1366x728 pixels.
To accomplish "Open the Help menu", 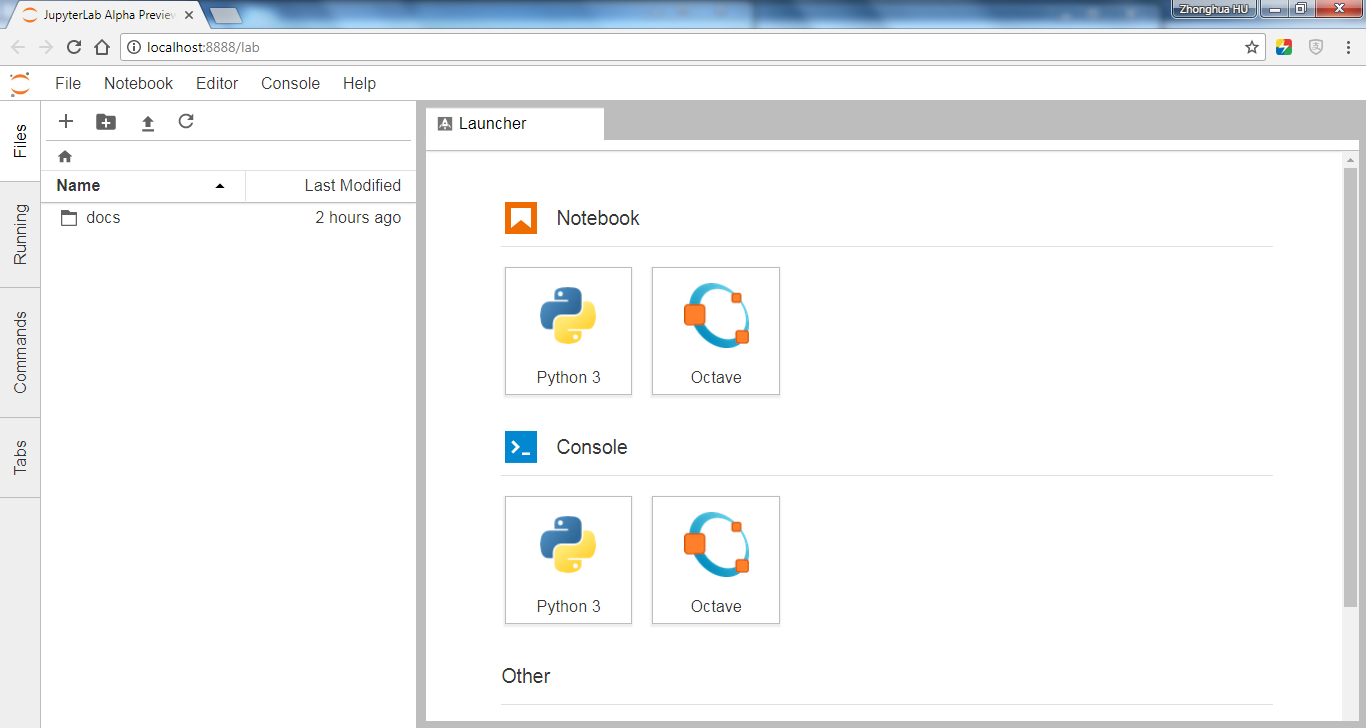I will (359, 84).
